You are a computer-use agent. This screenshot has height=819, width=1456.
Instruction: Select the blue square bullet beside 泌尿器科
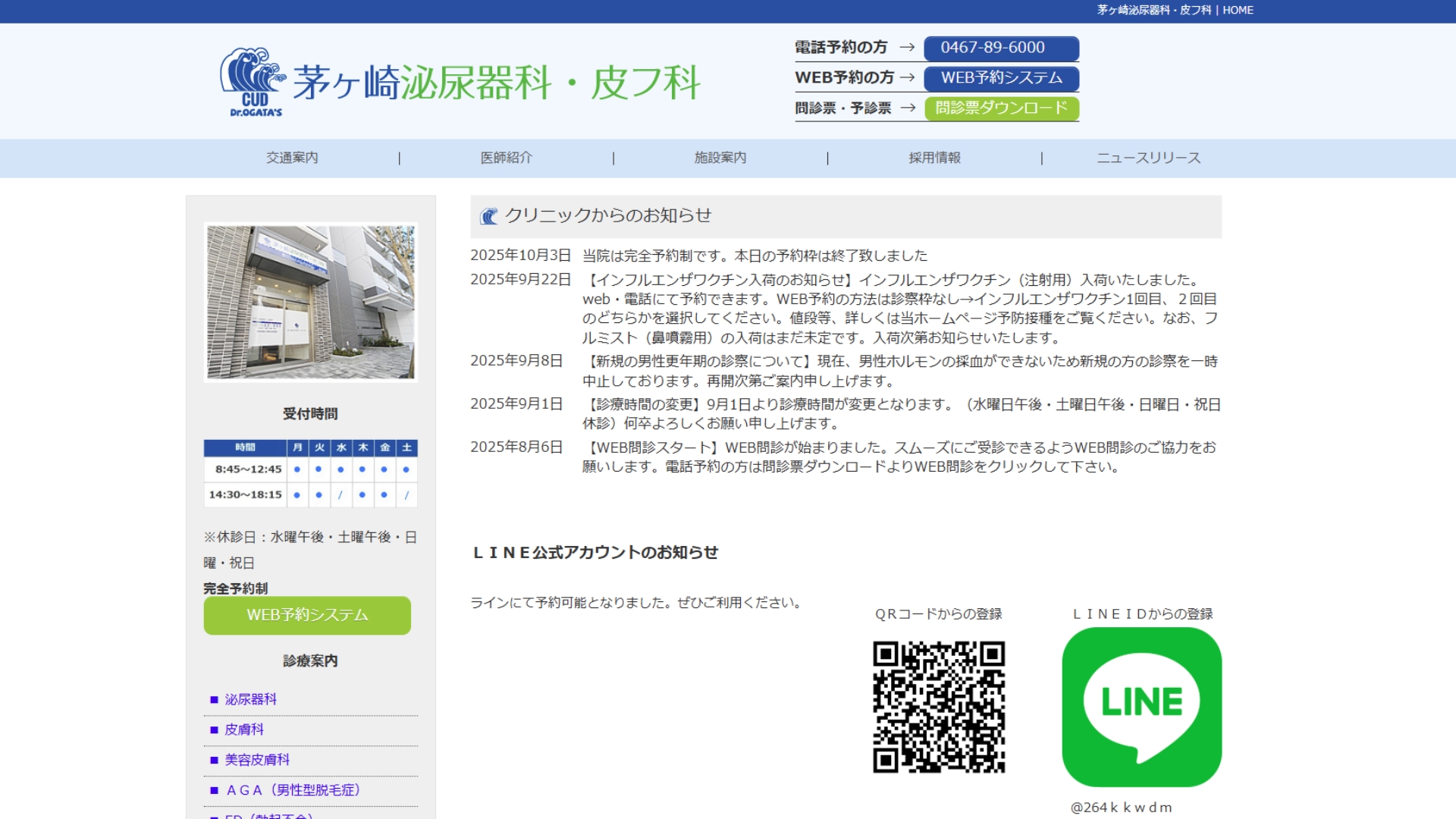point(215,699)
